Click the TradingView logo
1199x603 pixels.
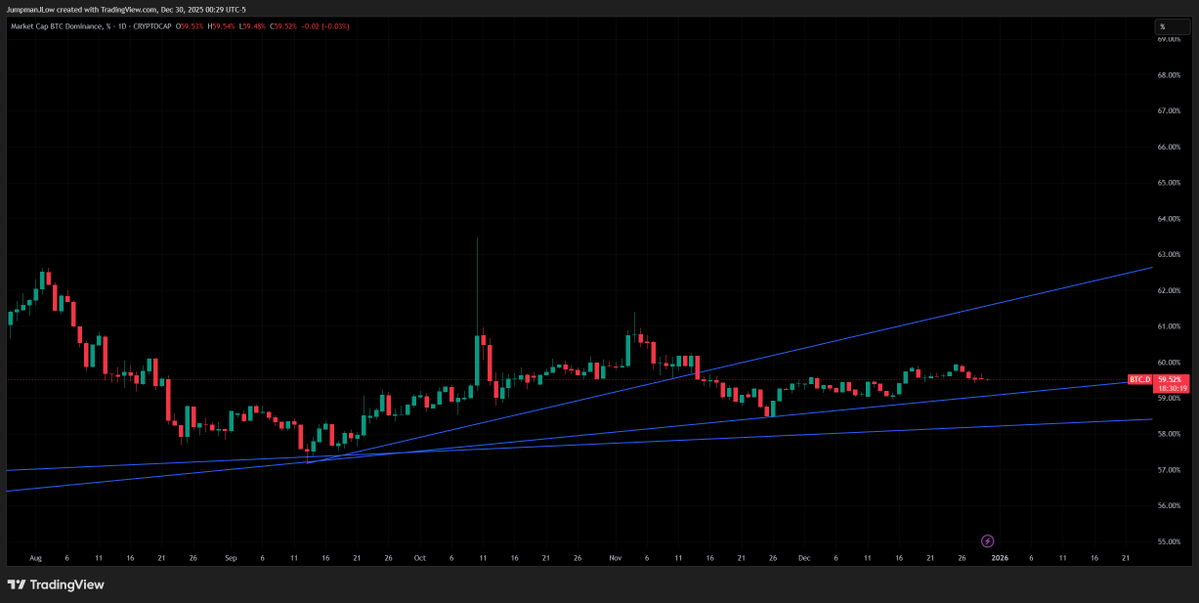(x=56, y=585)
